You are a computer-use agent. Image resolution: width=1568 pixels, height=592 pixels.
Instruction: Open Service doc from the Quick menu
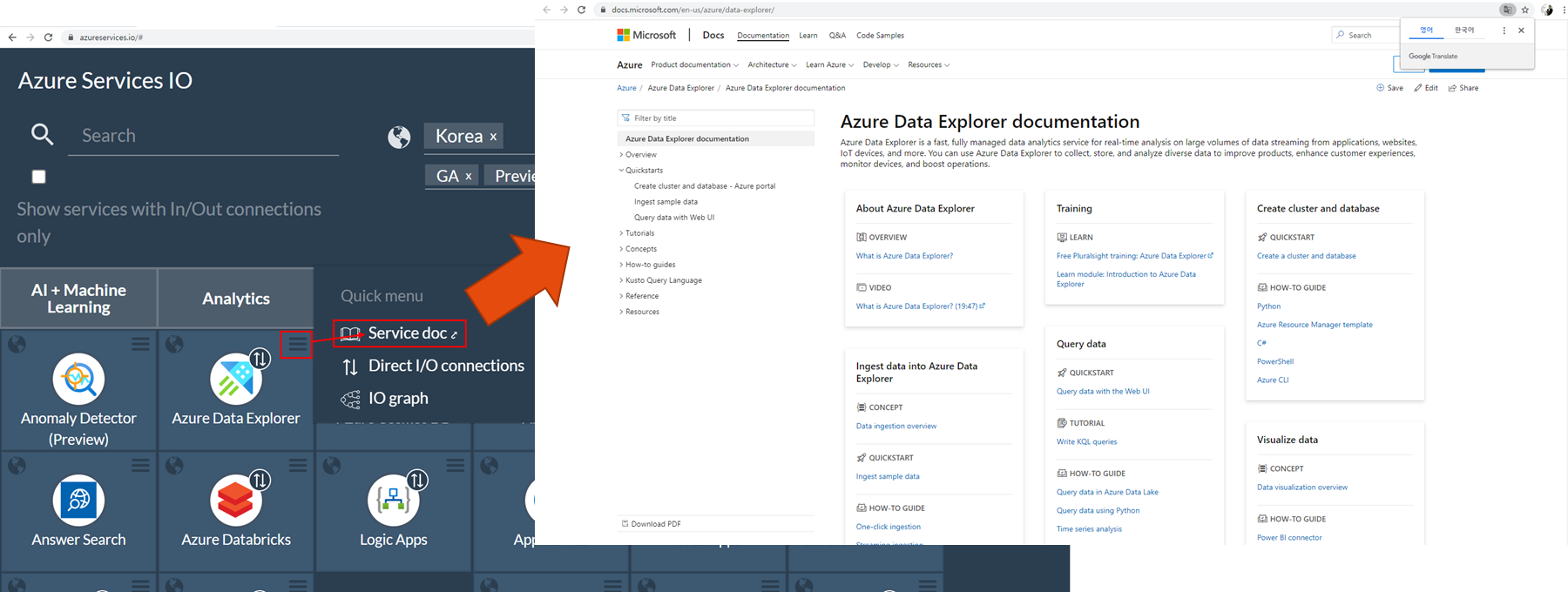pos(399,333)
